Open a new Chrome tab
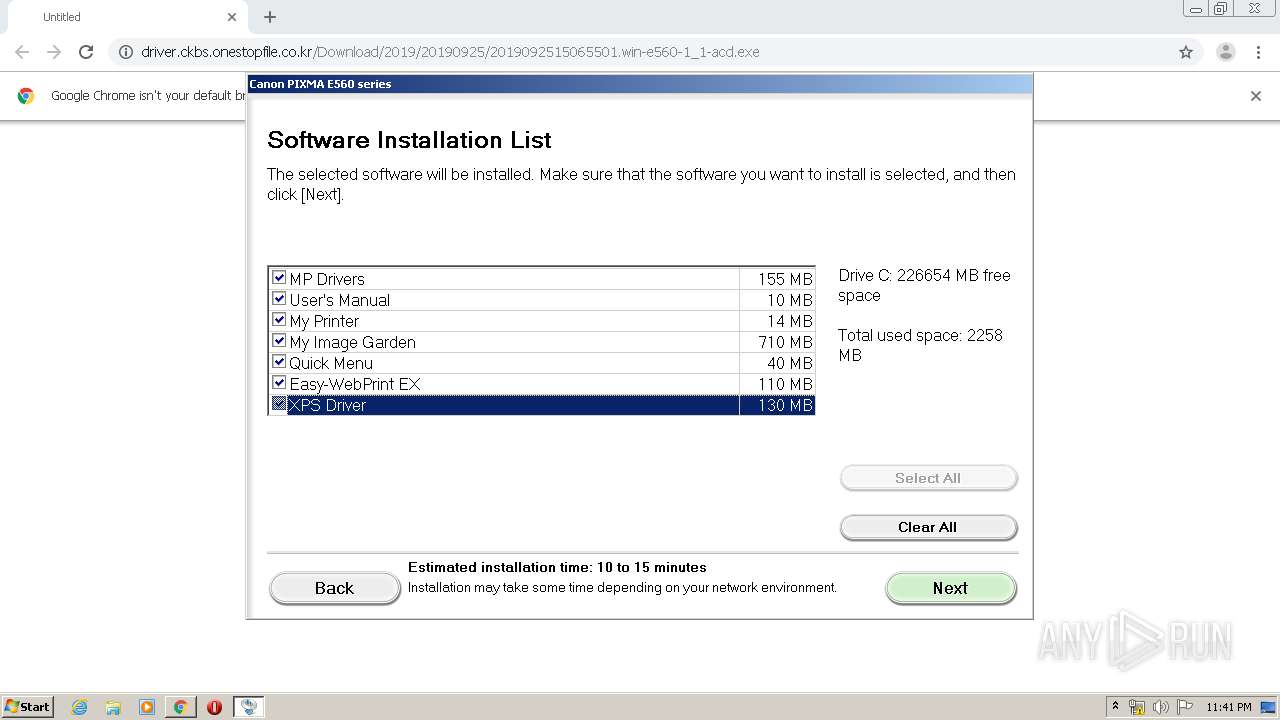The image size is (1280, 720). click(x=270, y=17)
